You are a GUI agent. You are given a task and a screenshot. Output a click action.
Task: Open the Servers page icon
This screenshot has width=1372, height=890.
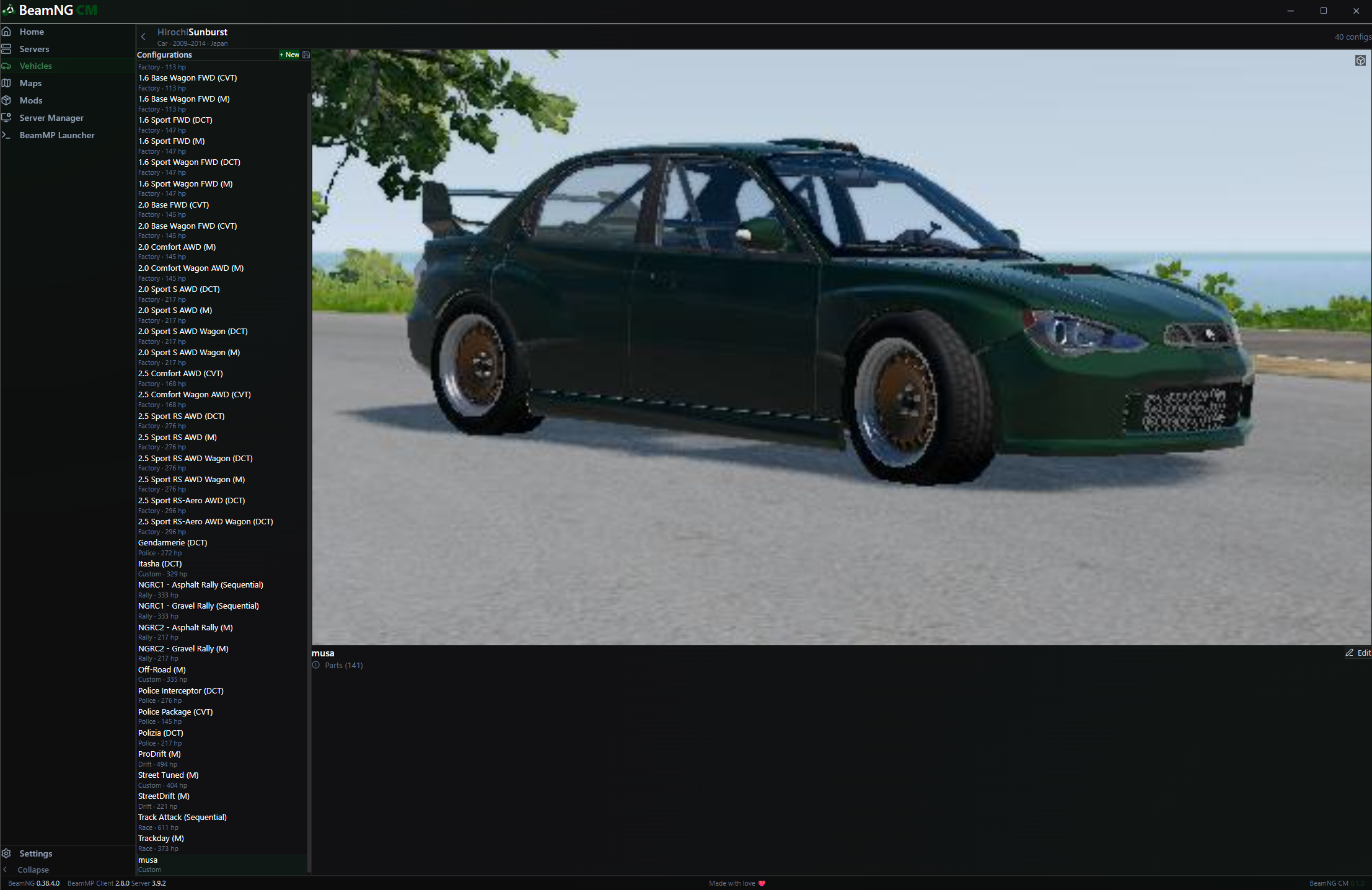6,49
